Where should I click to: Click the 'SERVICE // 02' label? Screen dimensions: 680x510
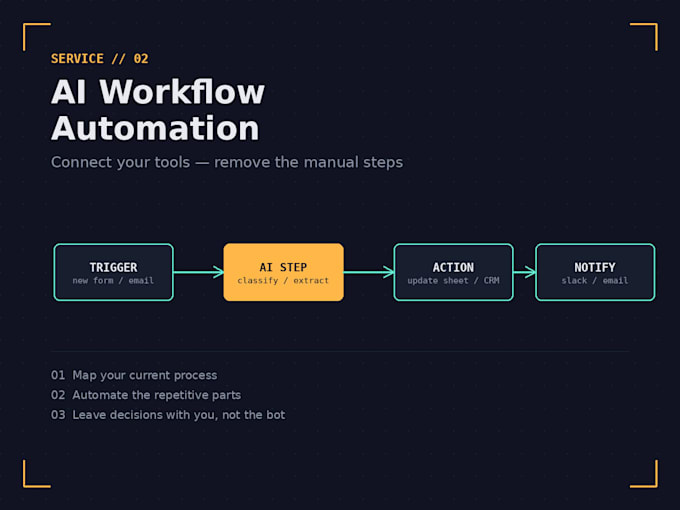(x=100, y=59)
